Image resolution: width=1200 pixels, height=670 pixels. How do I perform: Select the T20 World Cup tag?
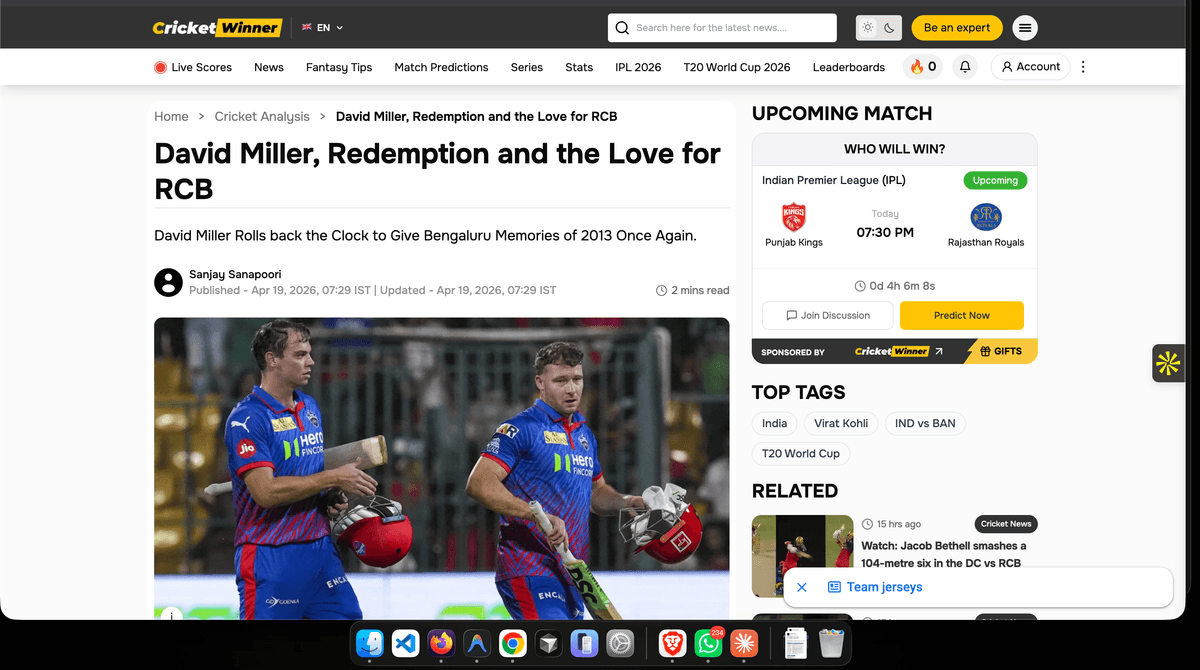[x=801, y=453]
